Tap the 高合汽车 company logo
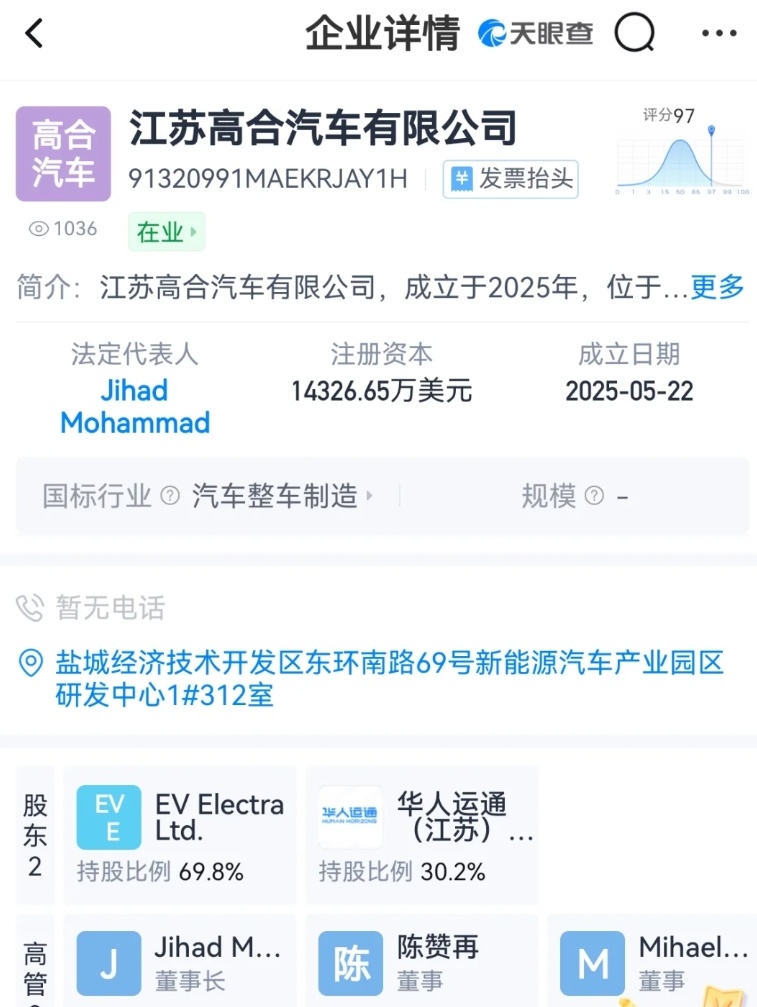Image resolution: width=757 pixels, height=1007 pixels. (x=63, y=153)
